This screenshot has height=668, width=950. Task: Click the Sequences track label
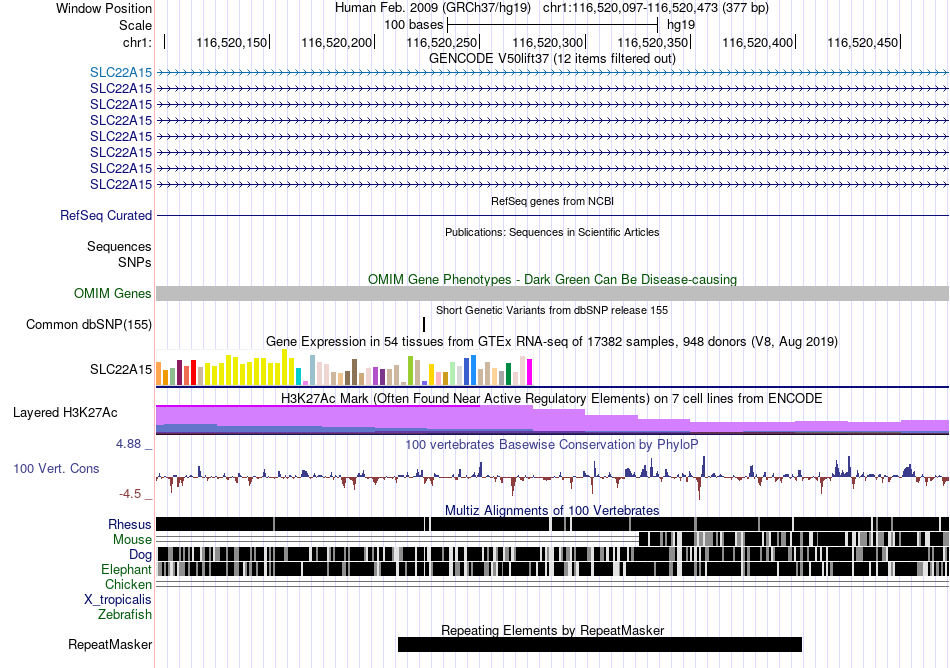[119, 246]
